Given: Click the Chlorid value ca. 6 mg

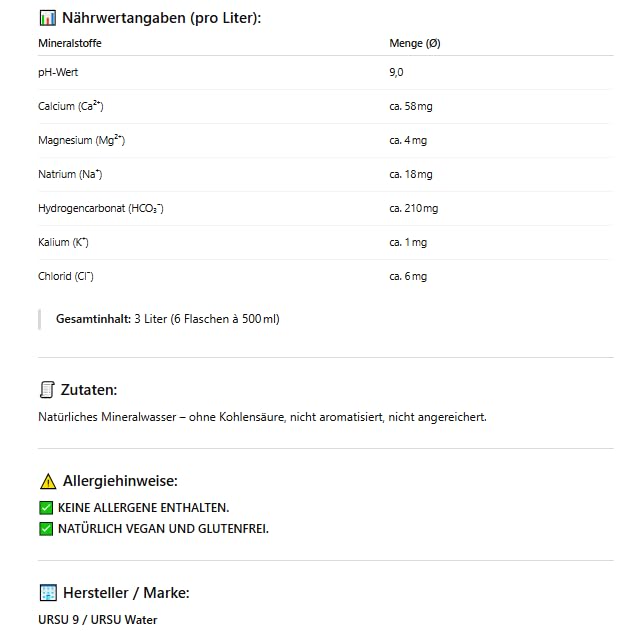Looking at the screenshot, I should (x=408, y=277).
